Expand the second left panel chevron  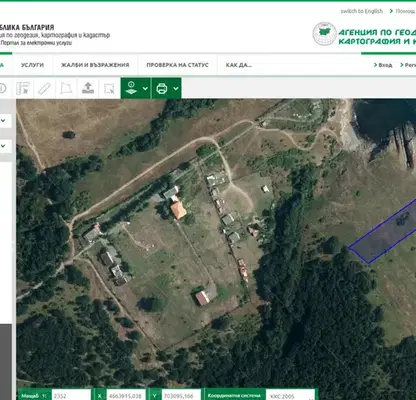coord(3,146)
